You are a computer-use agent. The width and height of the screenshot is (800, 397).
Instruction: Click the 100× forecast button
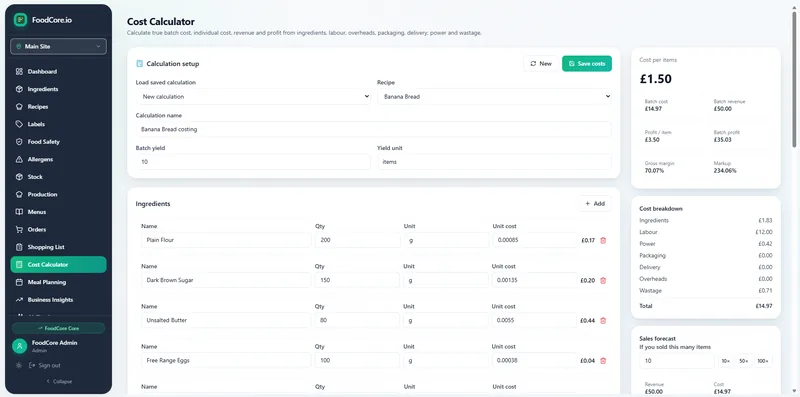click(763, 361)
